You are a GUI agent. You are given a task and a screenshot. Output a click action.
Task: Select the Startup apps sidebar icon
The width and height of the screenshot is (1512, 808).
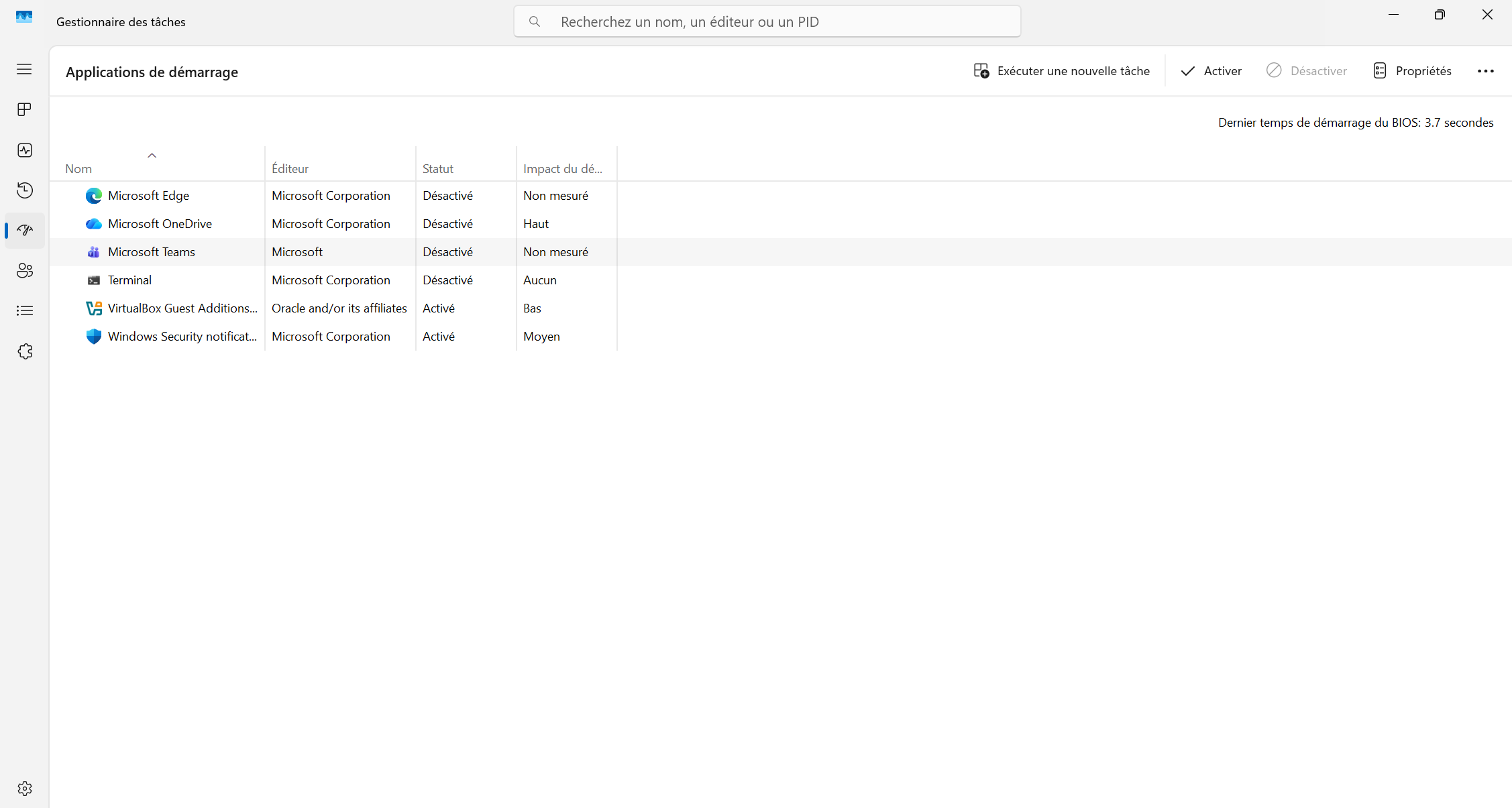coord(24,231)
